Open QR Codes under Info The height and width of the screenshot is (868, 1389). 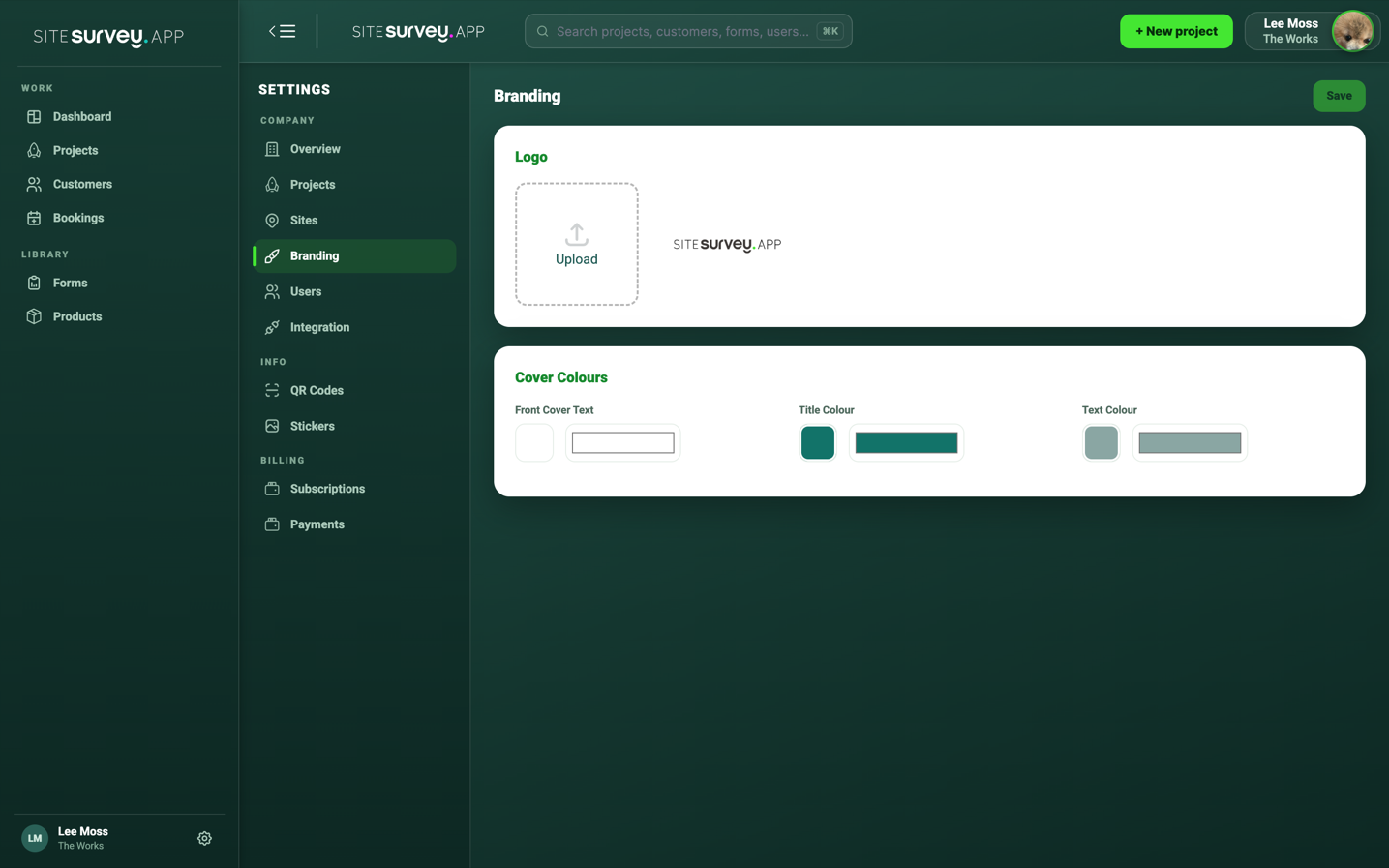point(354,391)
